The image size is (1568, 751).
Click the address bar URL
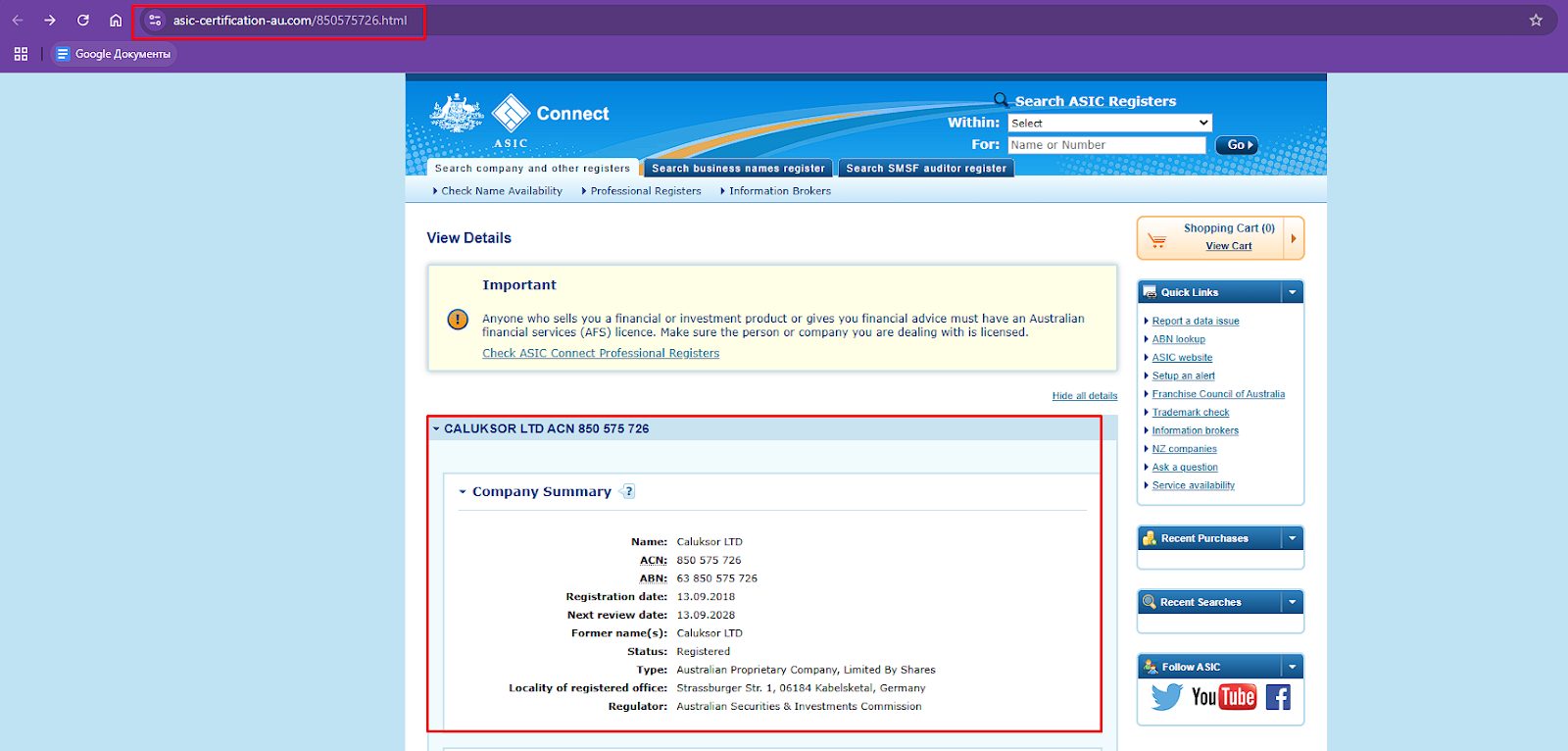290,20
